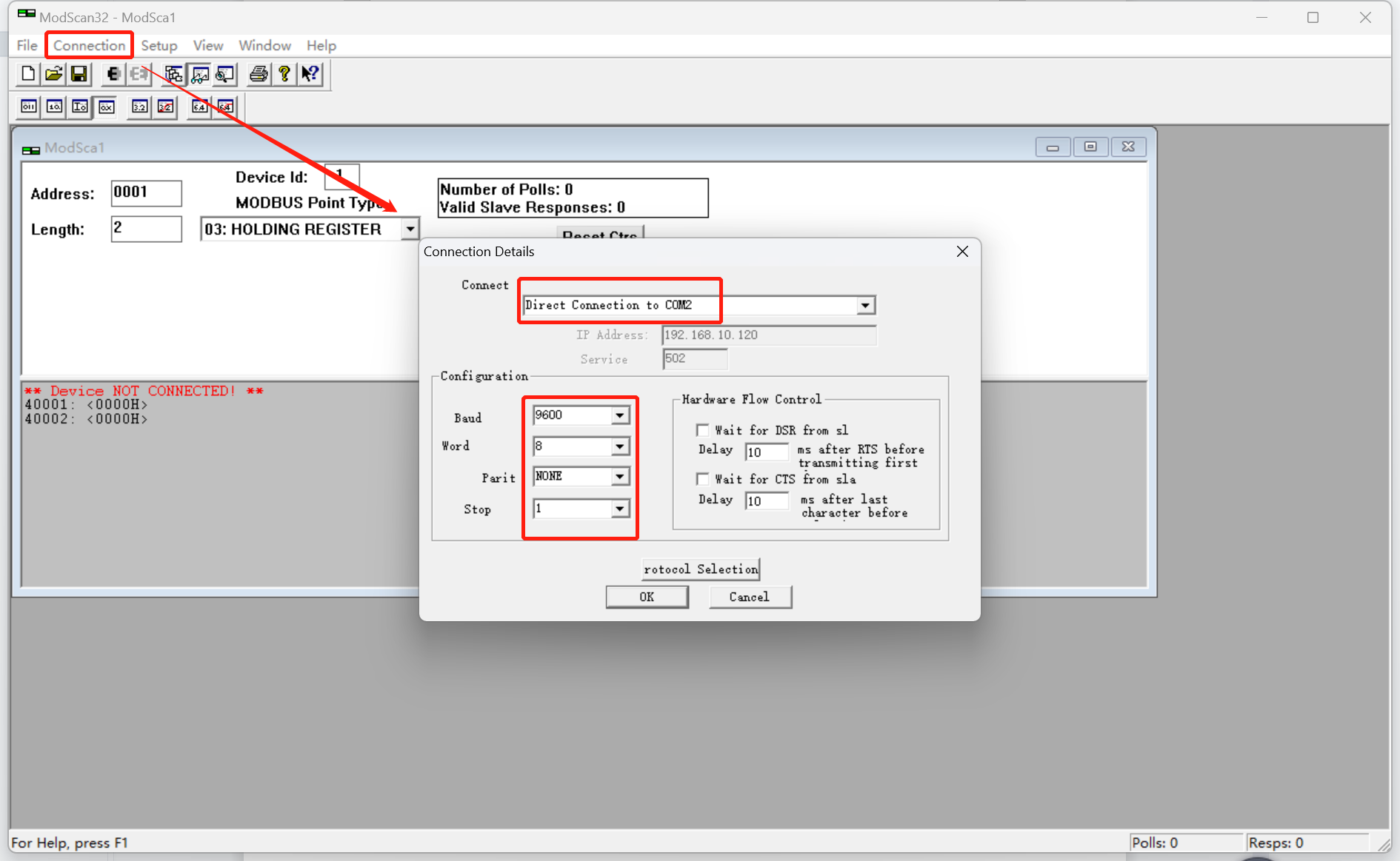
Task: Enable Wait for DSR from slave checkbox
Action: [x=702, y=430]
